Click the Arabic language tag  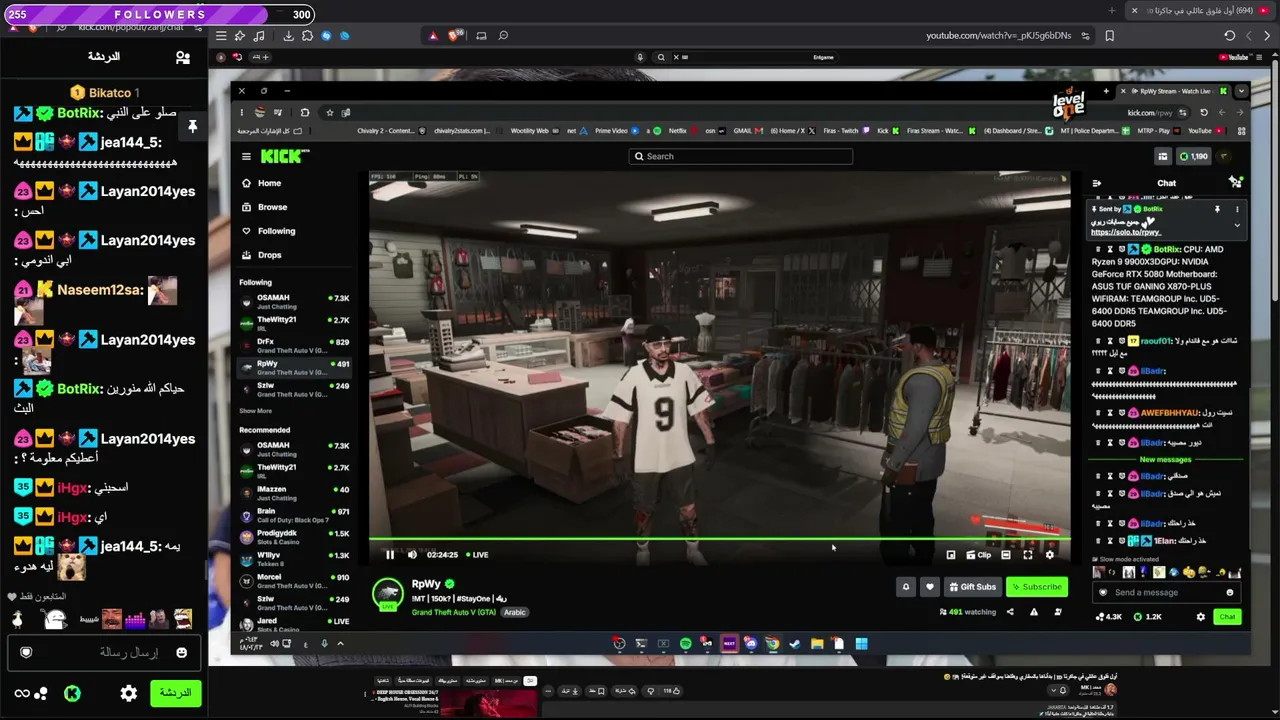(515, 612)
